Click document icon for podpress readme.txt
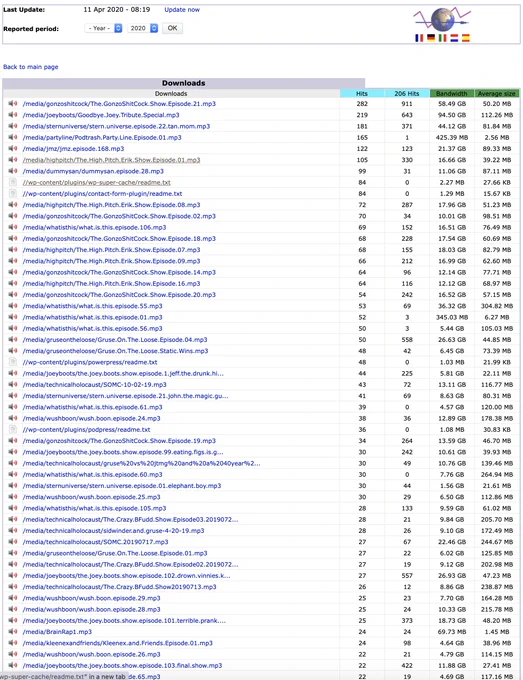Screen dimensions: 523x680 pyautogui.click(x=13, y=429)
